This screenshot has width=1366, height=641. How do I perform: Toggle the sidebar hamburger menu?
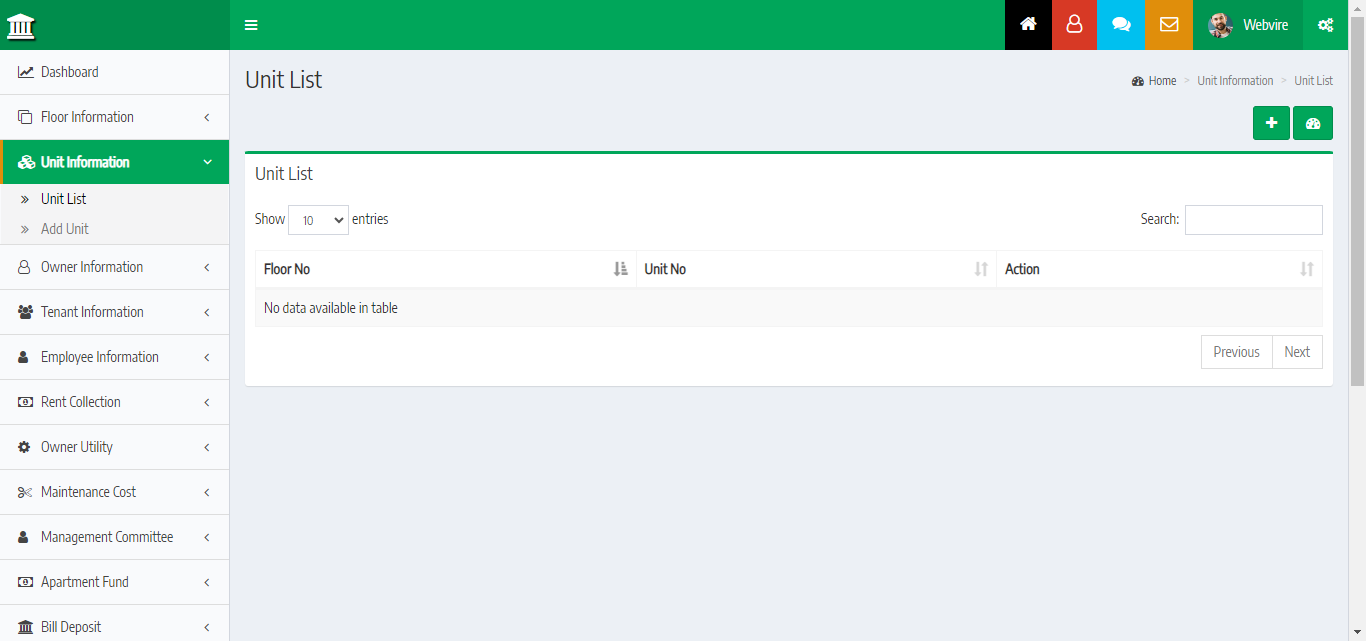[251, 25]
